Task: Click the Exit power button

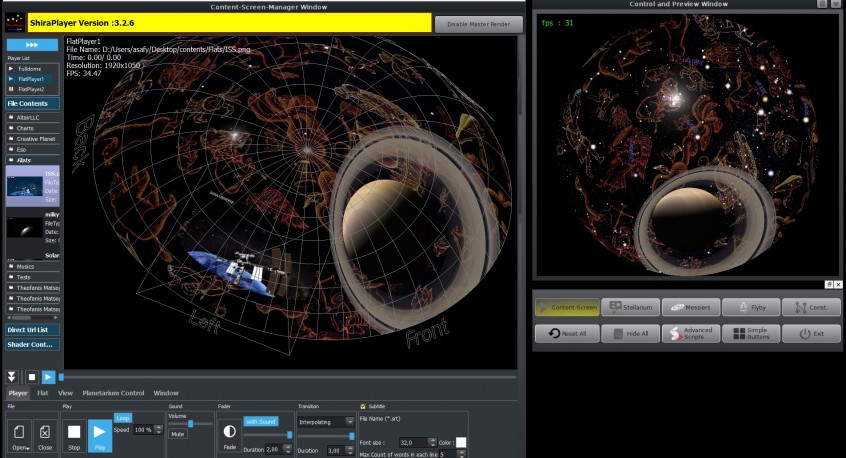Action: 811,333
